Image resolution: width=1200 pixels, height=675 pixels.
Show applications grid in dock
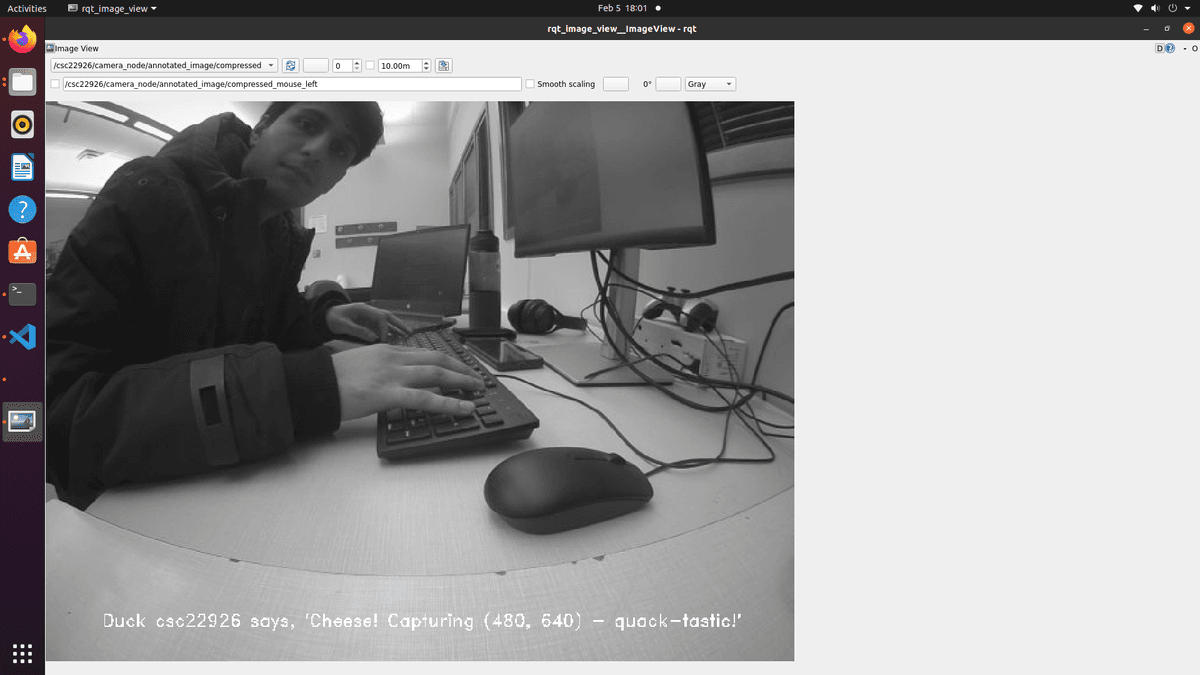pyautogui.click(x=22, y=653)
